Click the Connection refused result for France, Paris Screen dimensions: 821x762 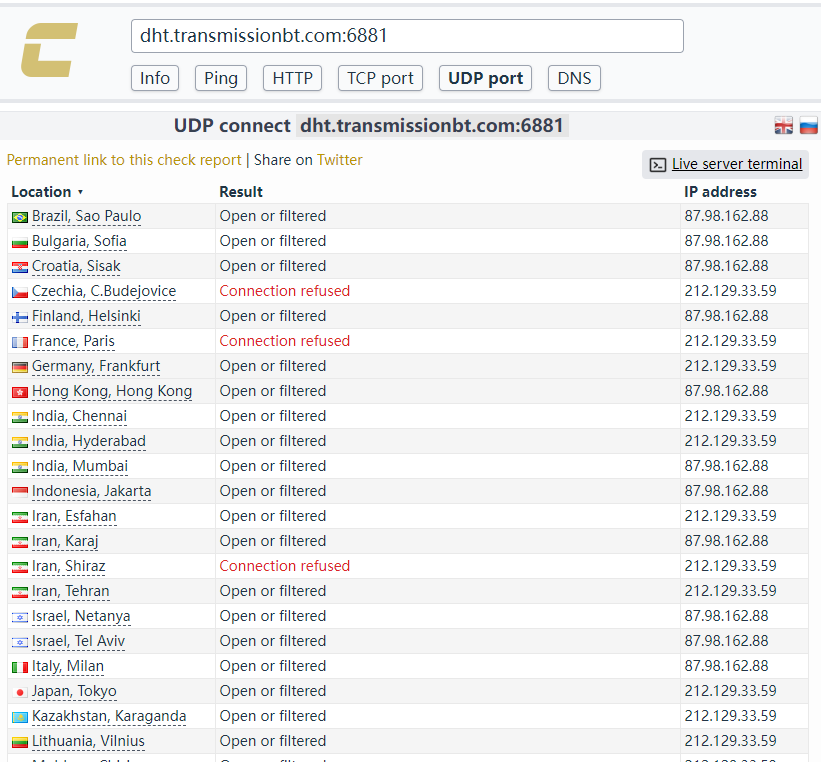(x=285, y=341)
